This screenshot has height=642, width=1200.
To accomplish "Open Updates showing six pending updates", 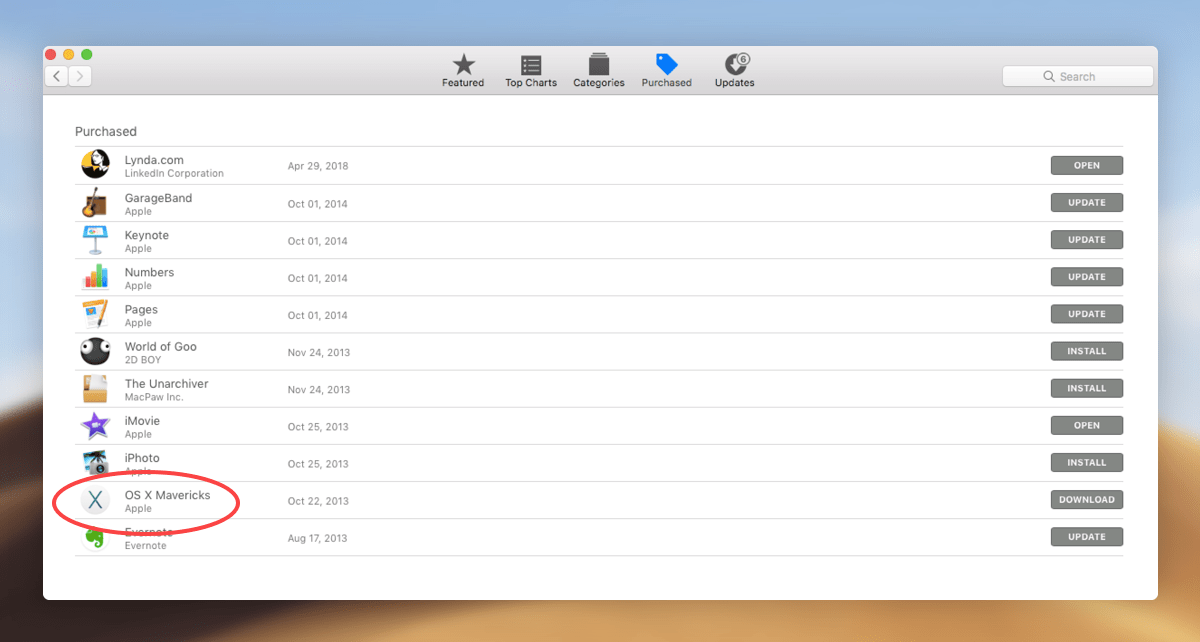I will pyautogui.click(x=733, y=68).
